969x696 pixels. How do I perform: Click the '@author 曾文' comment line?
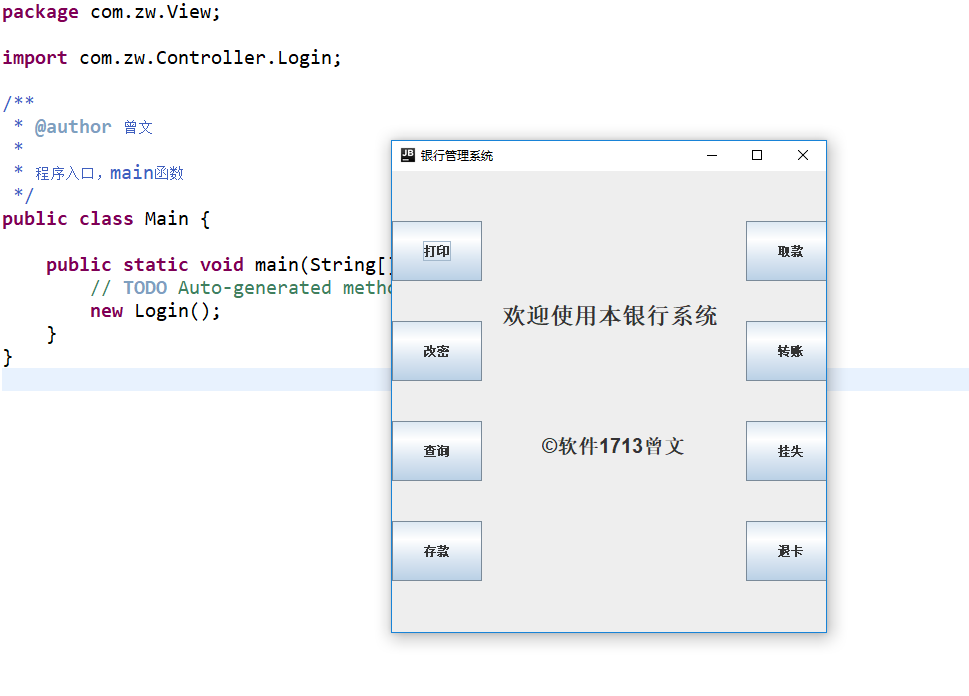84,127
